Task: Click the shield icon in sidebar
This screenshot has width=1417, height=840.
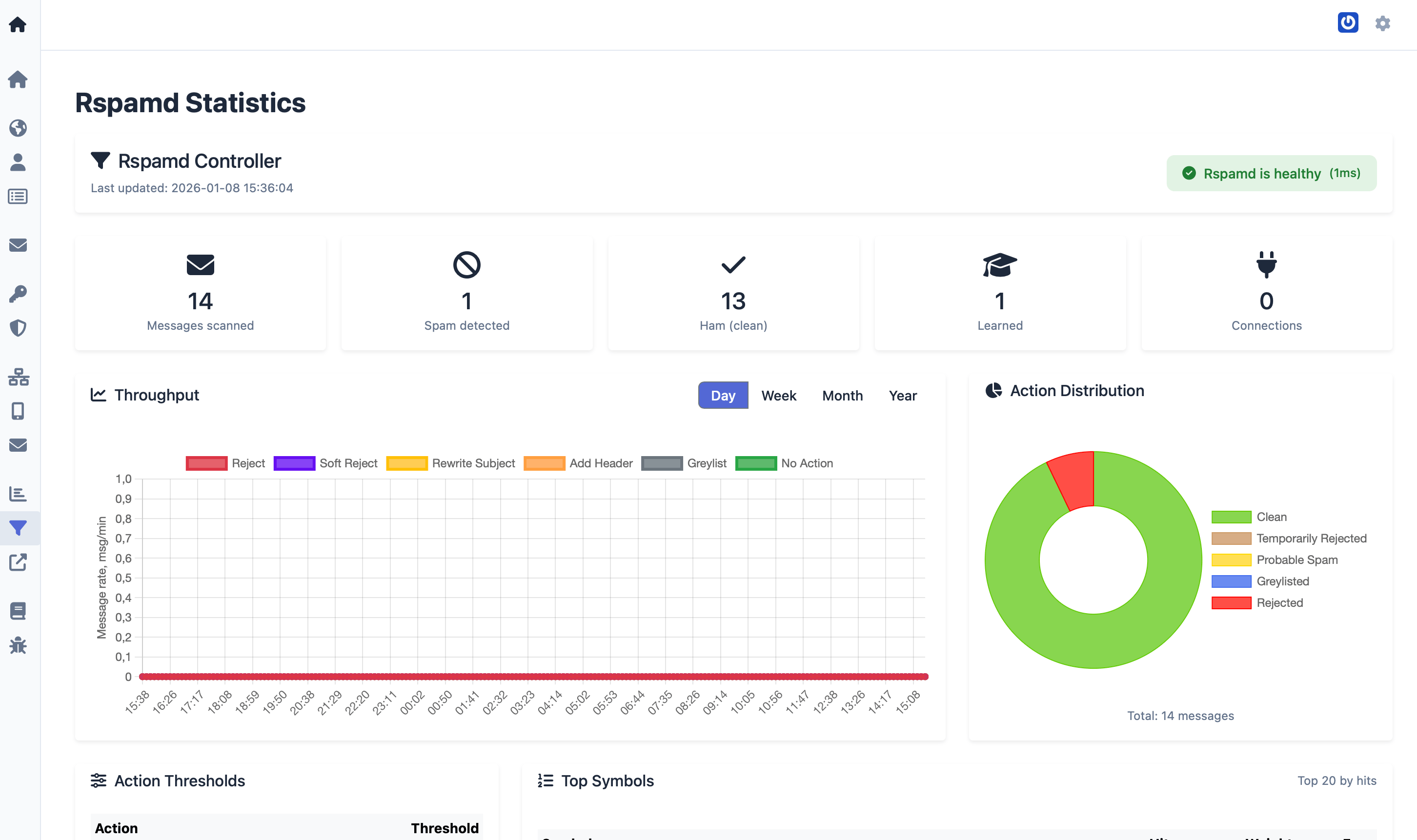Action: (x=18, y=328)
